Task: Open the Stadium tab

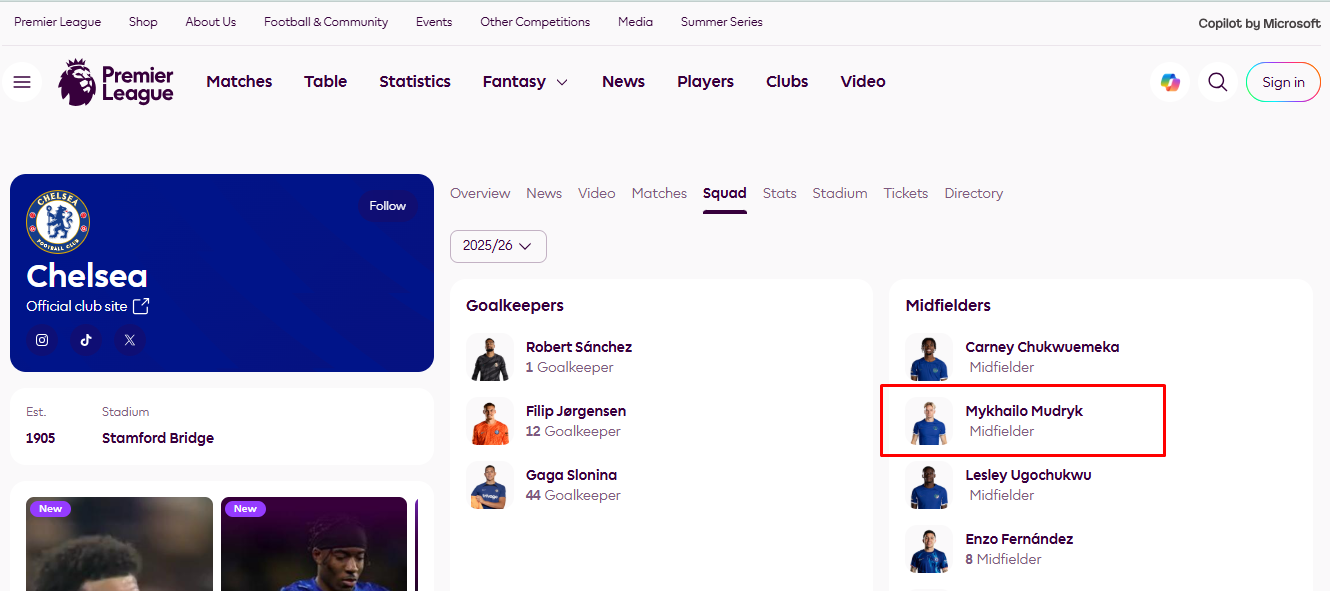Action: click(840, 193)
